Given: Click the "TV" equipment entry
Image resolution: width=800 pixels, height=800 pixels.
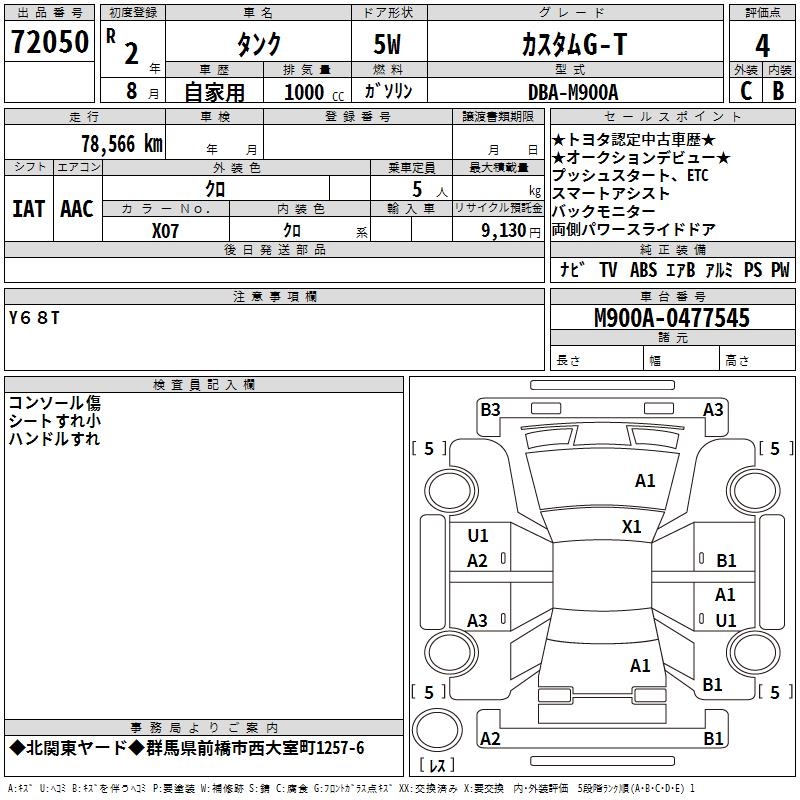Looking at the screenshot, I should (608, 269).
